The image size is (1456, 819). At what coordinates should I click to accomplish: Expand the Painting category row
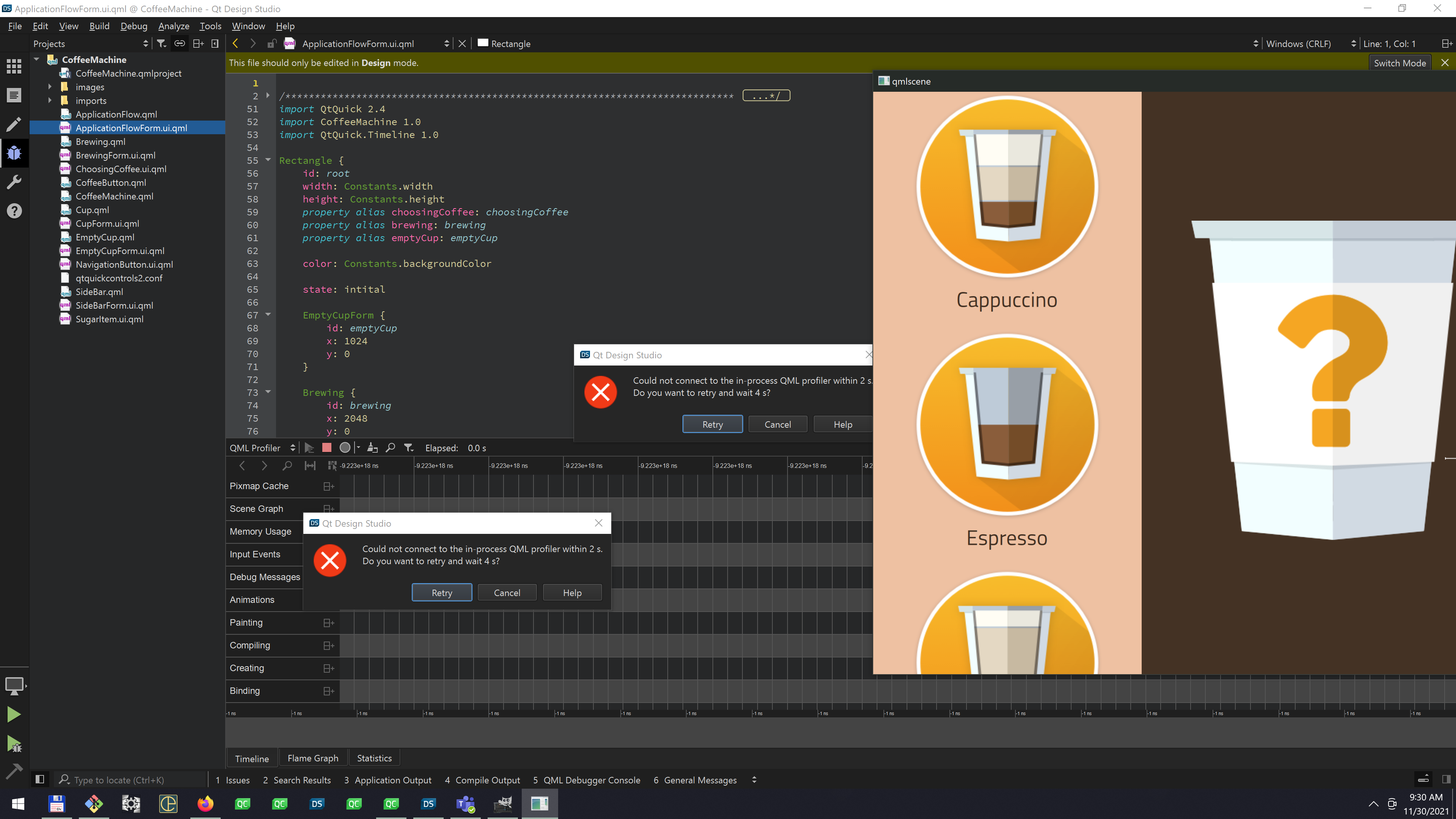(328, 622)
